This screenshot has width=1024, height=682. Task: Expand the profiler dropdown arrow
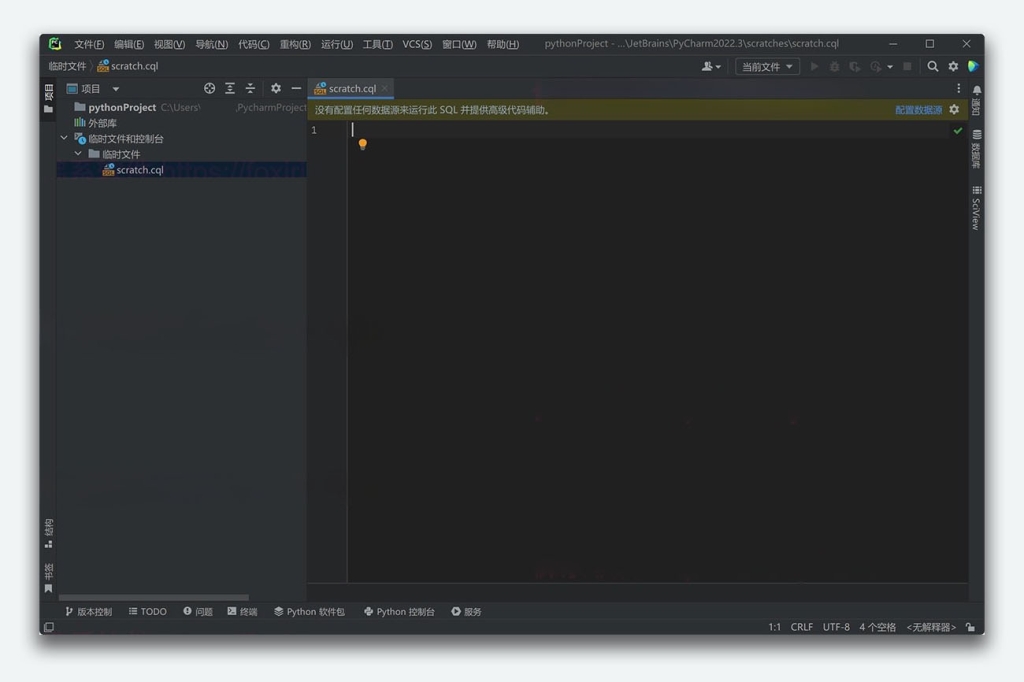click(890, 67)
